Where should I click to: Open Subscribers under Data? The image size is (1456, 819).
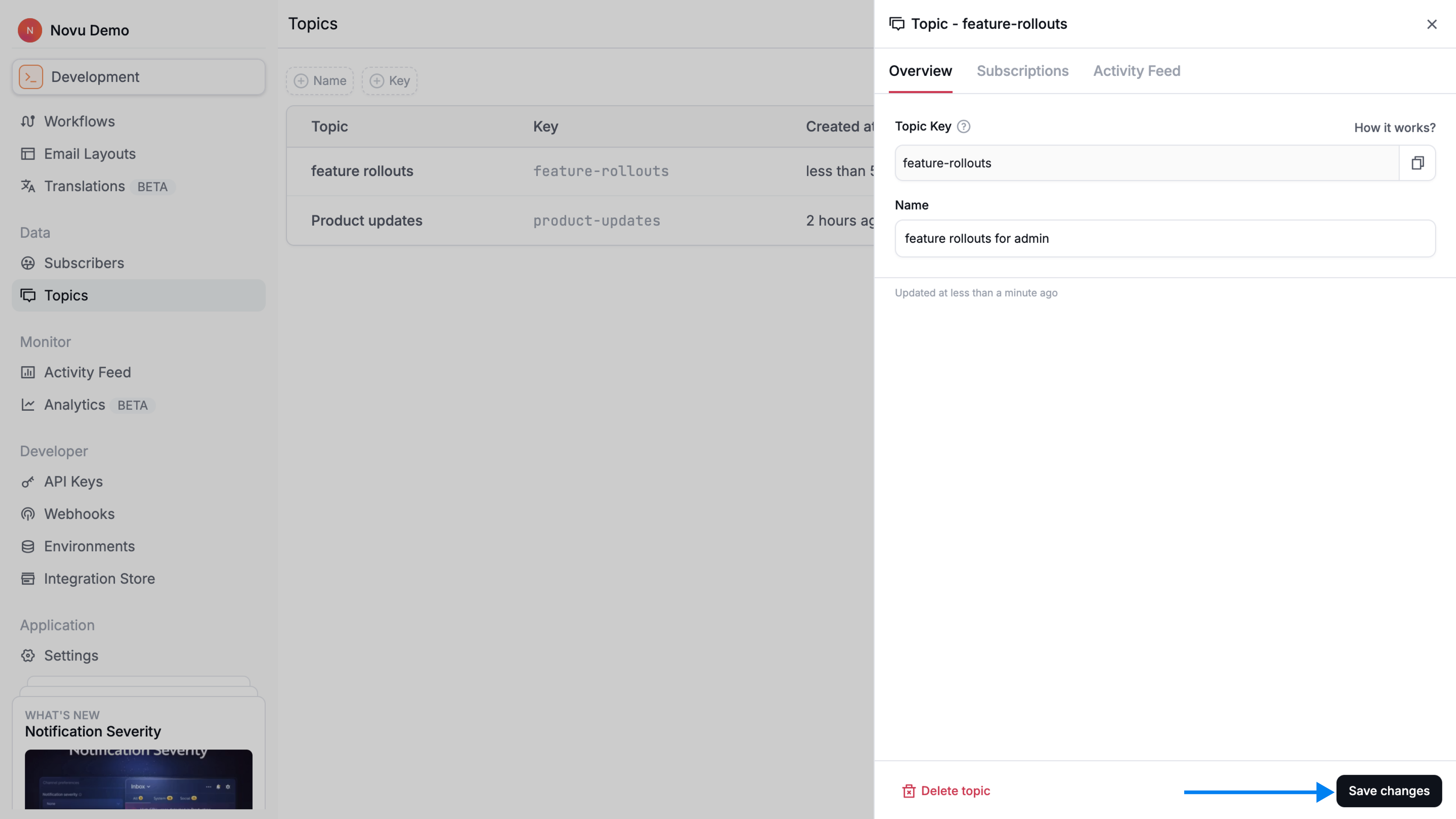(84, 264)
